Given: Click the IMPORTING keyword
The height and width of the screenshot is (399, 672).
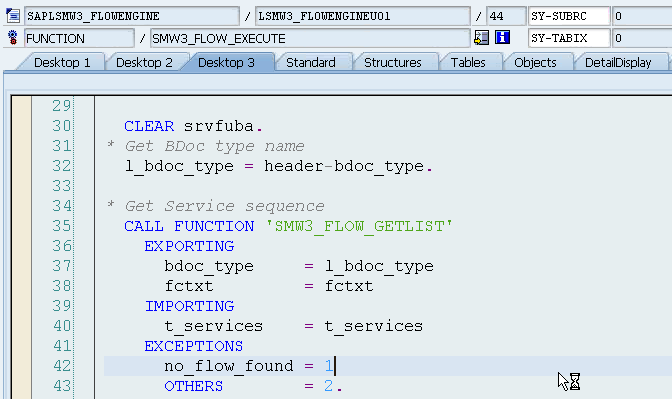Looking at the screenshot, I should [x=189, y=306].
